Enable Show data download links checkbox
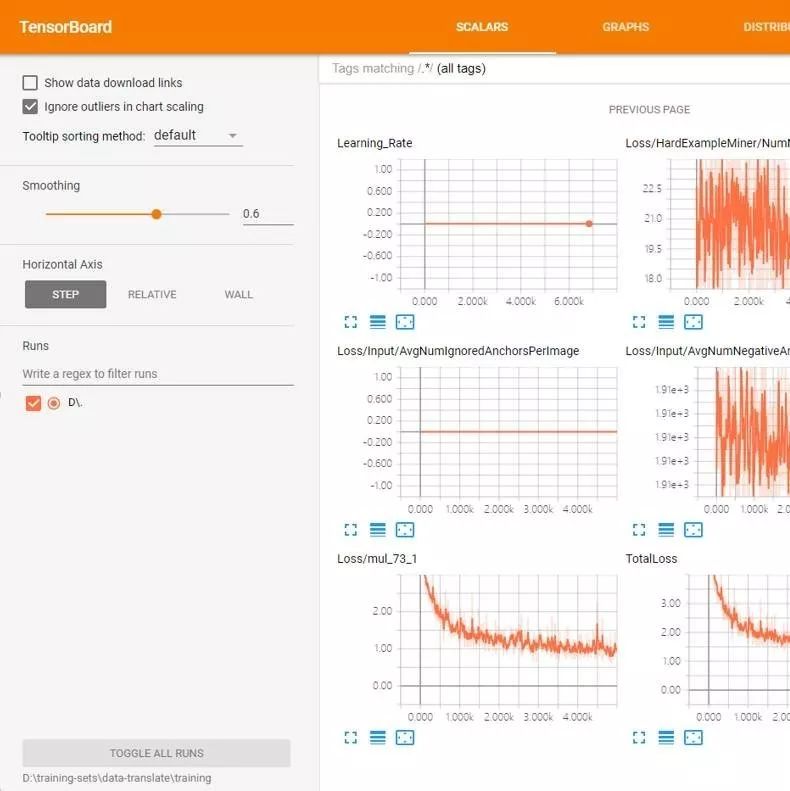This screenshot has height=791, width=790. point(30,83)
